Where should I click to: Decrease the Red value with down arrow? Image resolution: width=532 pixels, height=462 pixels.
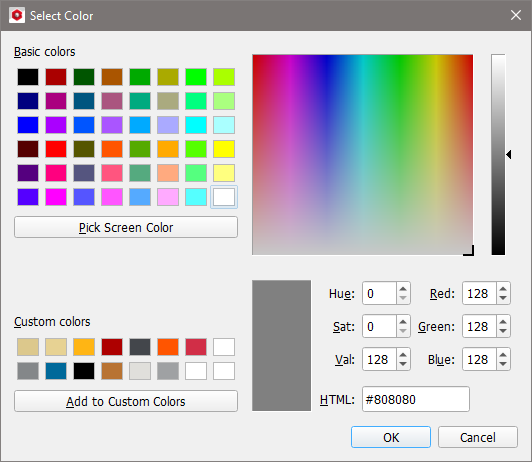click(503, 298)
